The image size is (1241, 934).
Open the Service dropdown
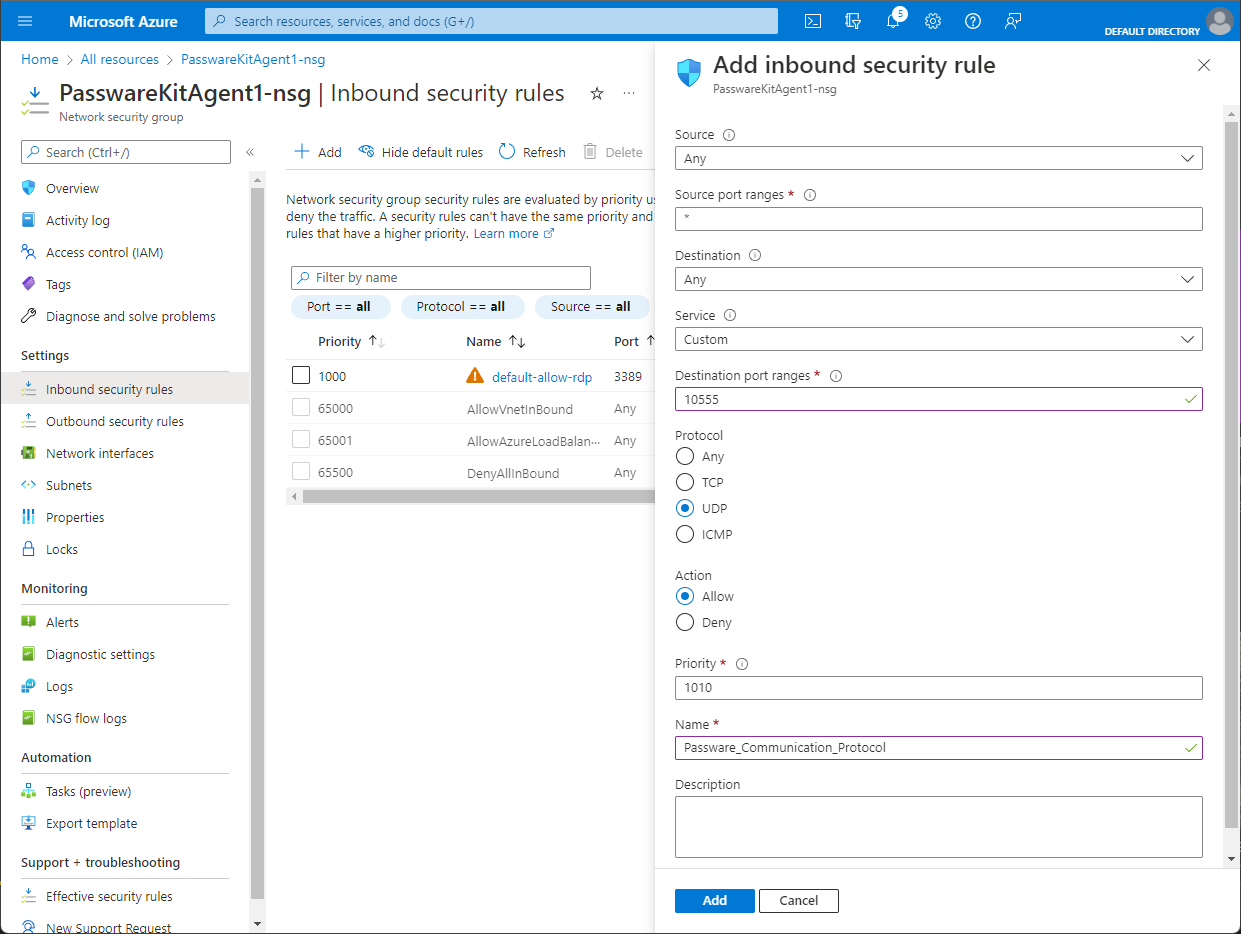(939, 340)
